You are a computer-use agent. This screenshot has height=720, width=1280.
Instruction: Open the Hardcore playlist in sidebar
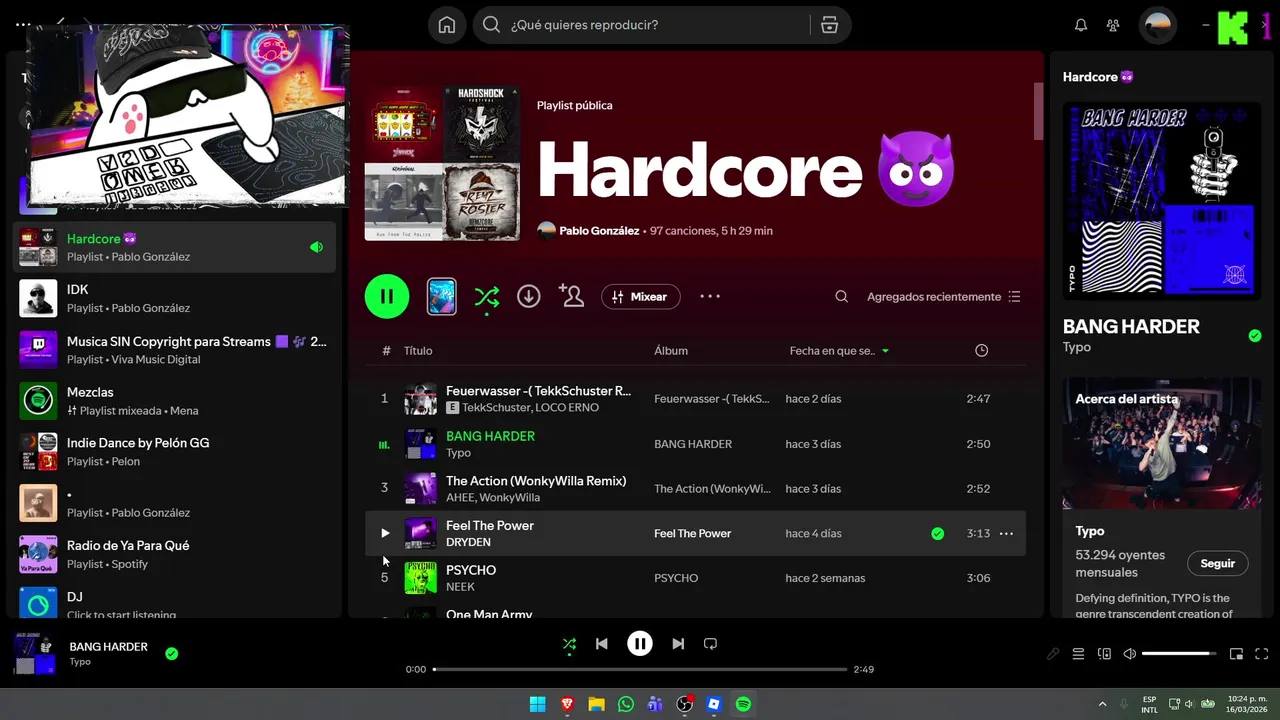click(175, 247)
